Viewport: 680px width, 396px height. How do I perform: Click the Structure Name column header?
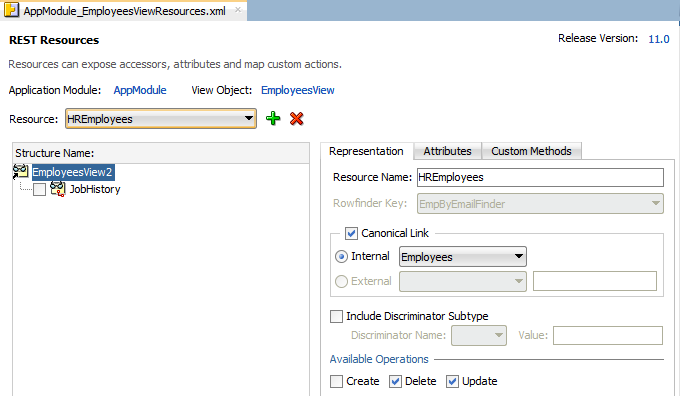[161, 153]
